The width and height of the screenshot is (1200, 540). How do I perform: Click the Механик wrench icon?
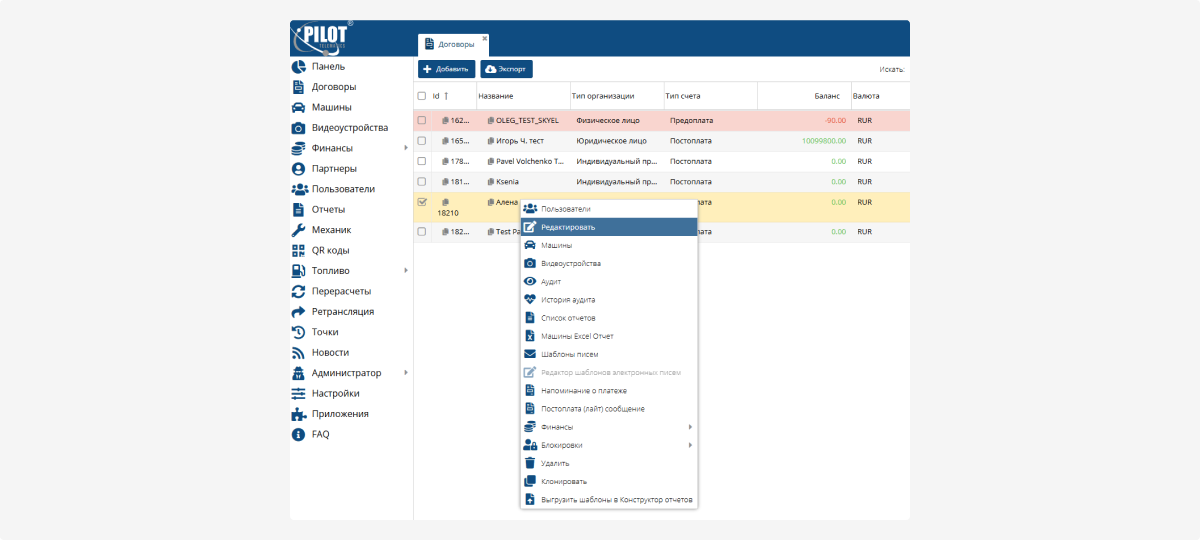coord(298,230)
